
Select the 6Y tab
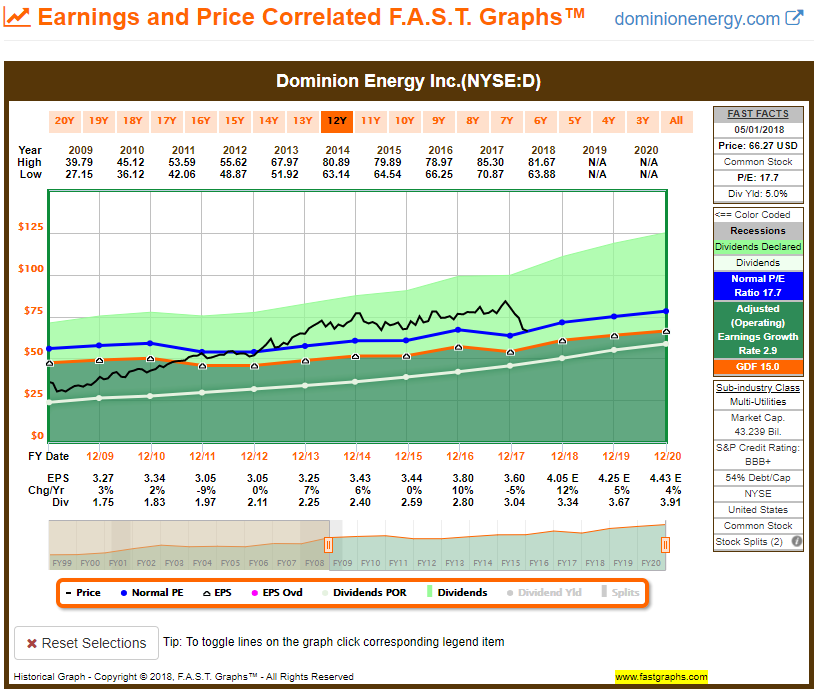tap(541, 121)
